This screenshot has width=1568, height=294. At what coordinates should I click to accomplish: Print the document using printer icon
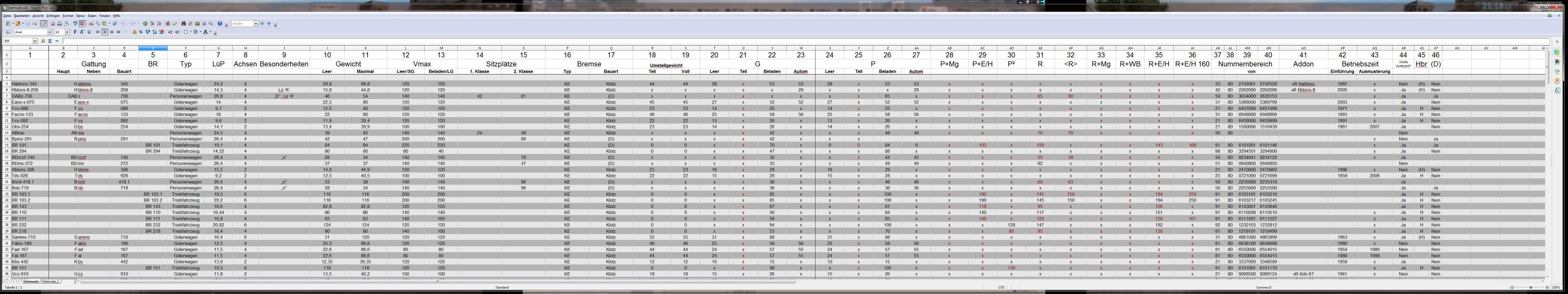point(60,24)
